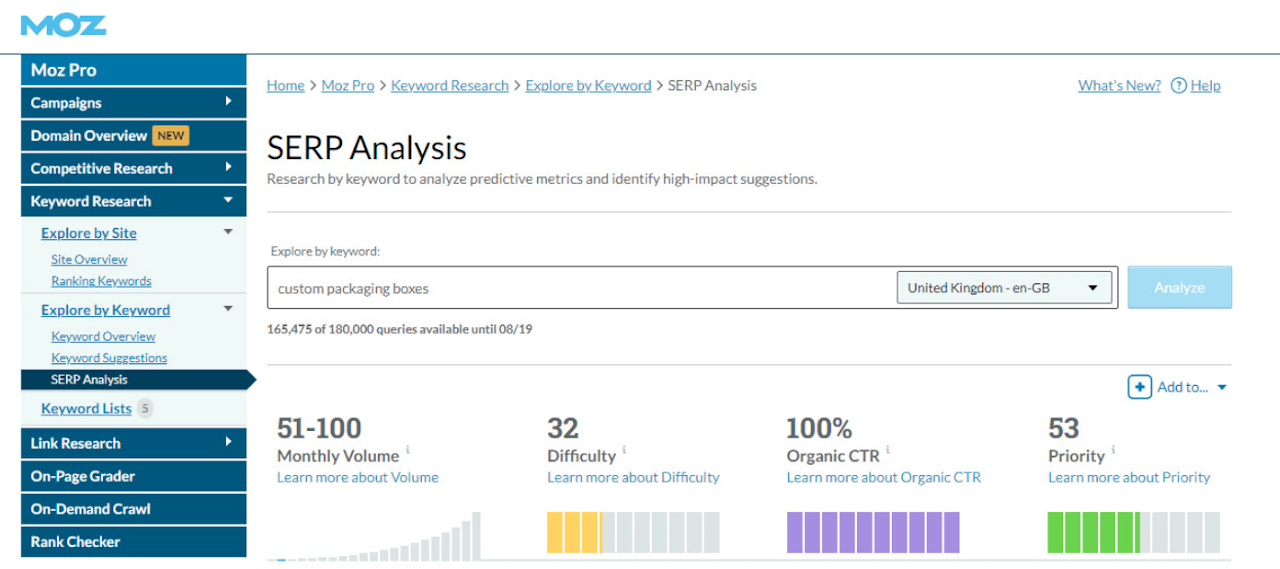
Task: Open the What's New link
Action: pos(1119,86)
